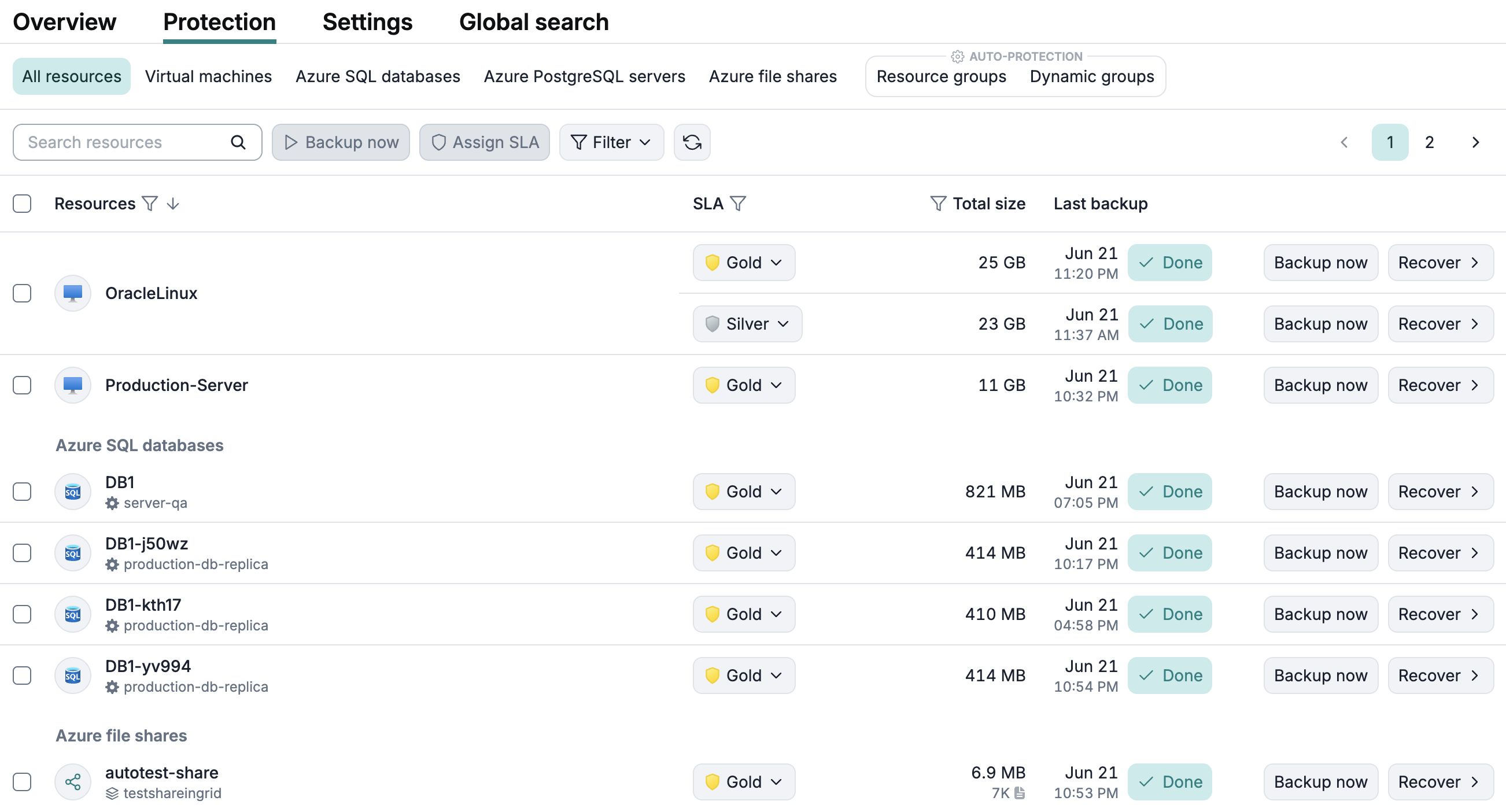Screen dimensions: 1506x812
Task: Click the SLA column filter icon
Action: [739, 204]
